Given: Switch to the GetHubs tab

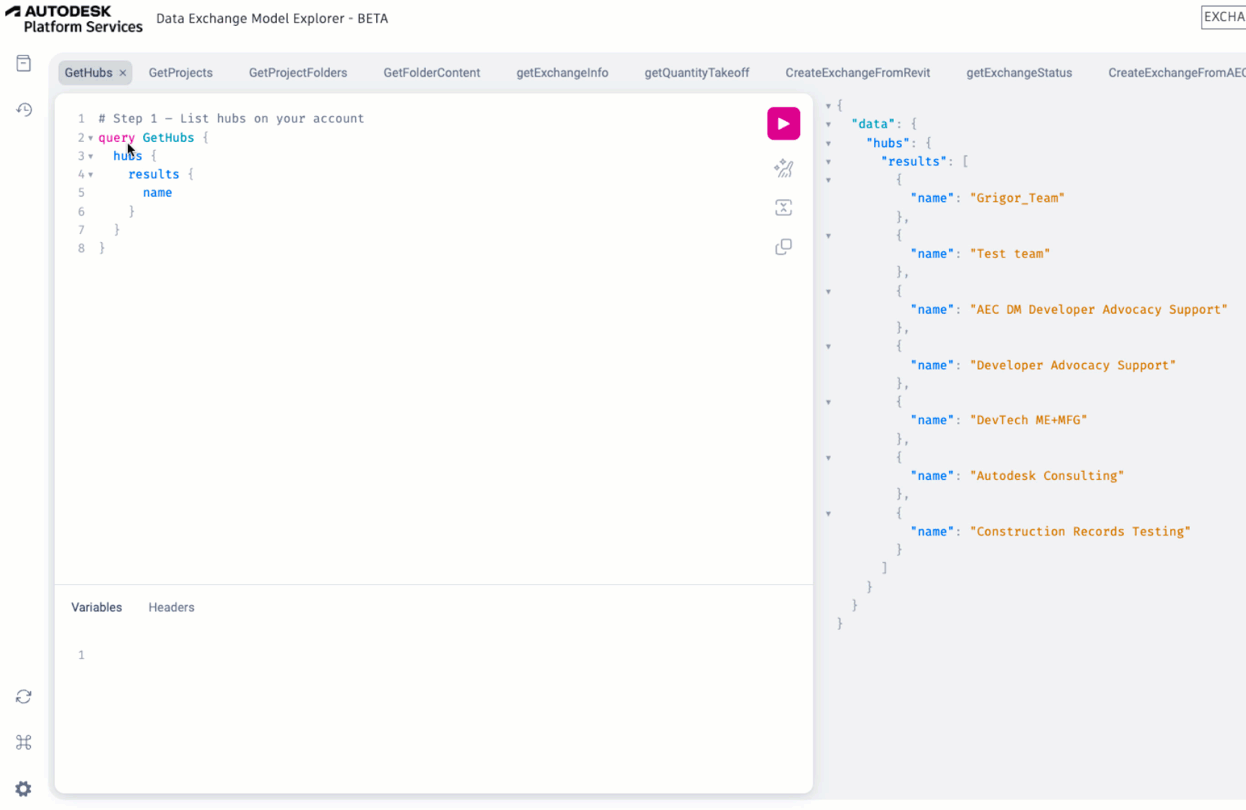Looking at the screenshot, I should [88, 73].
